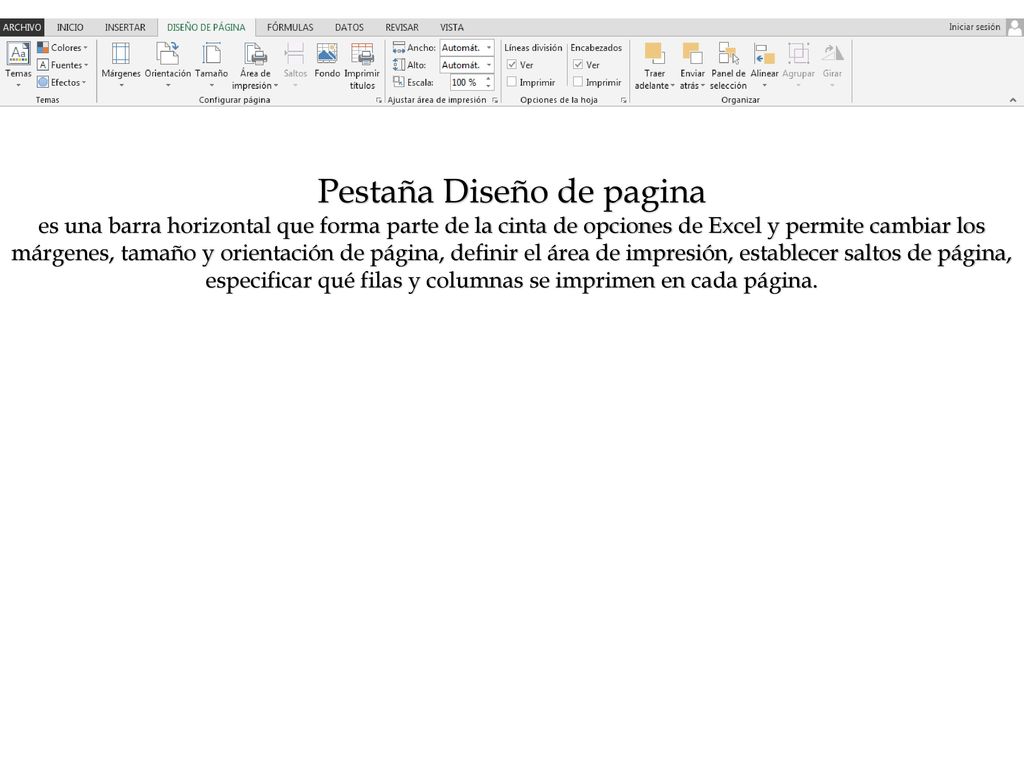Switch to the FÓRMULAS tab

[x=290, y=27]
